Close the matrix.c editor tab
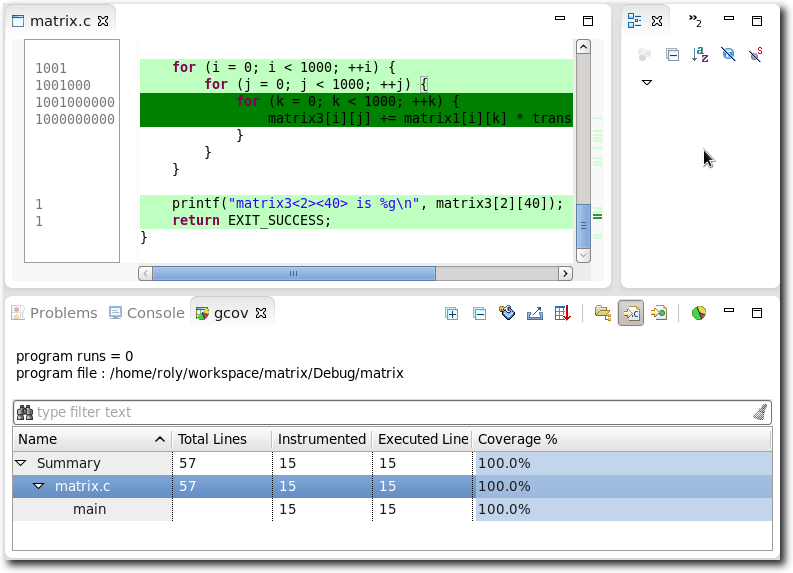793x573 pixels. [103, 21]
